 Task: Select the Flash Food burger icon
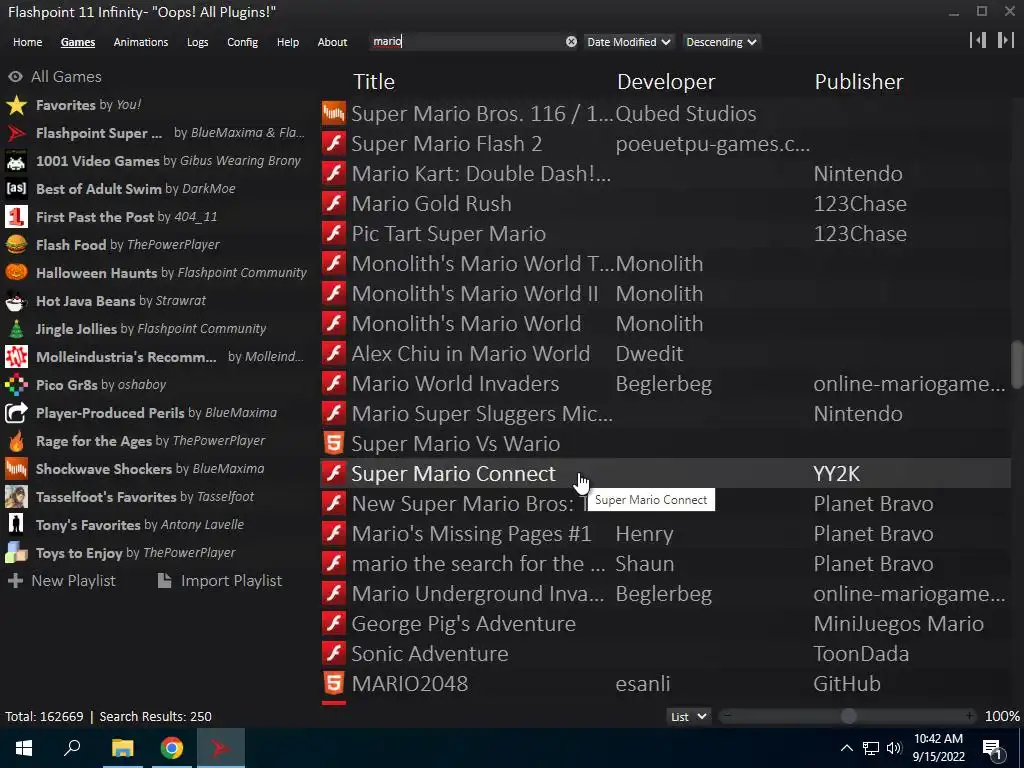(16, 245)
